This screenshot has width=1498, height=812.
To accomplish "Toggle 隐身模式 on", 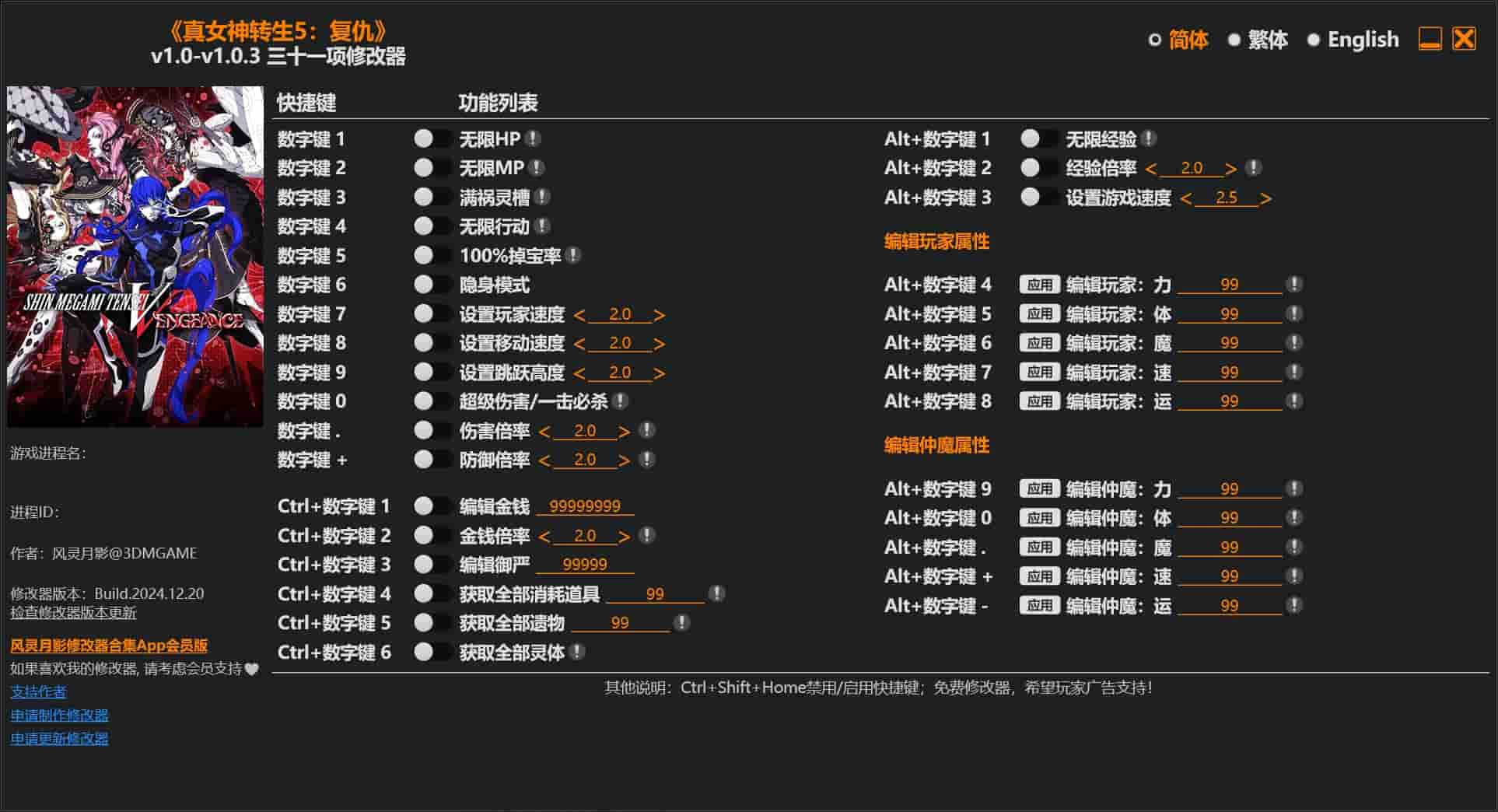I will (432, 285).
